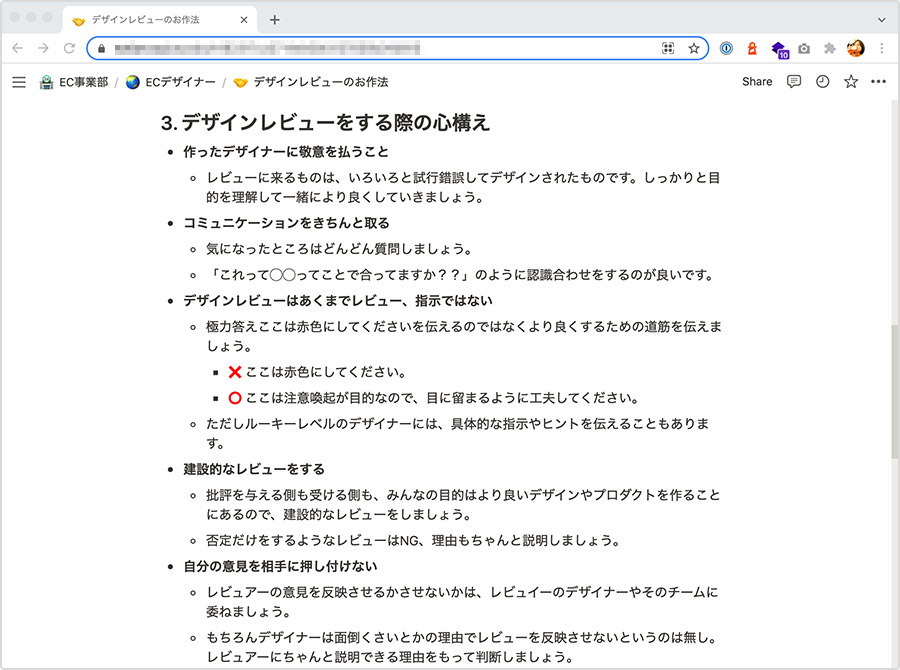View page history using the clock icon
Image resolution: width=900 pixels, height=670 pixels.
click(x=821, y=82)
